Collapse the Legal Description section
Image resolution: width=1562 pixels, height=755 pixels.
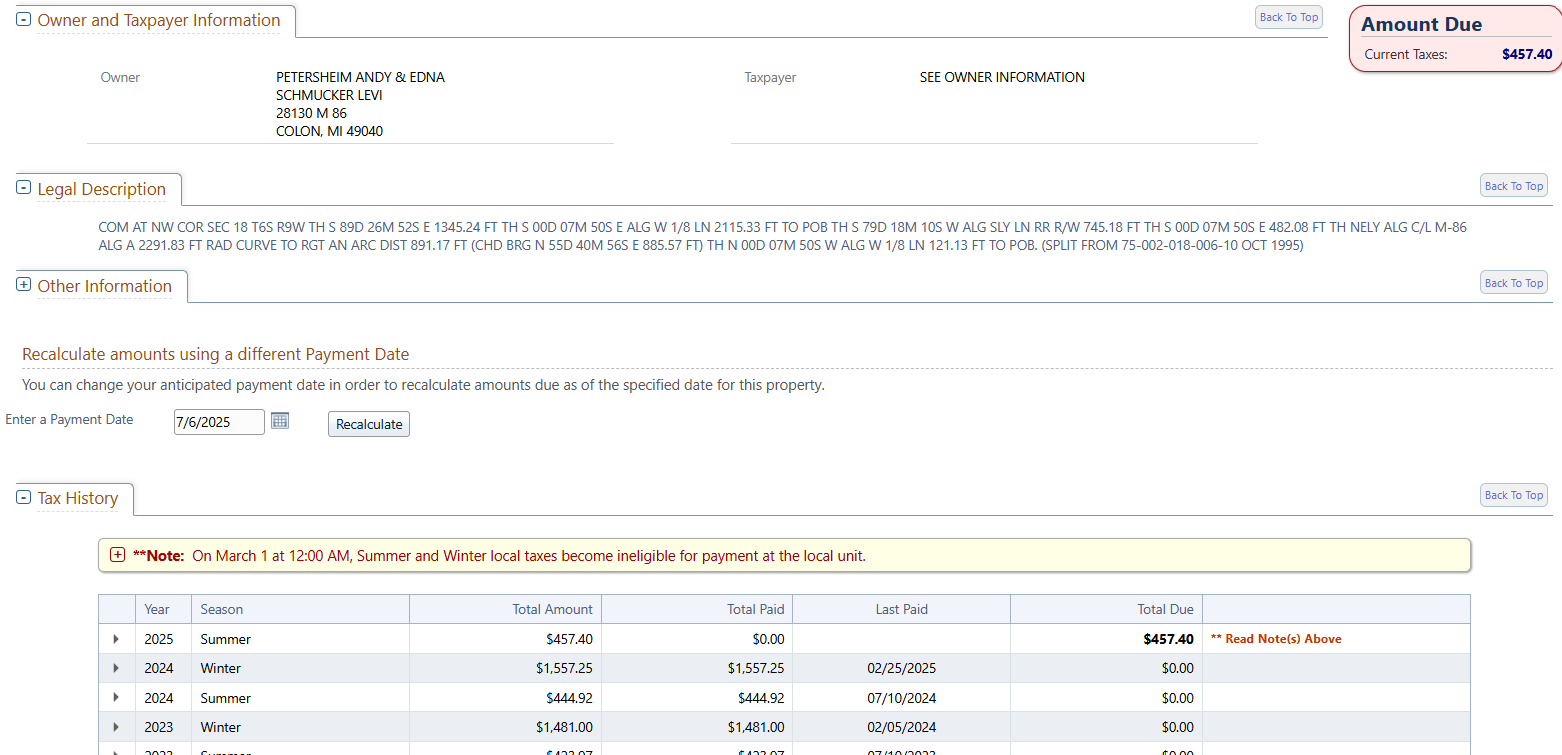coord(24,189)
